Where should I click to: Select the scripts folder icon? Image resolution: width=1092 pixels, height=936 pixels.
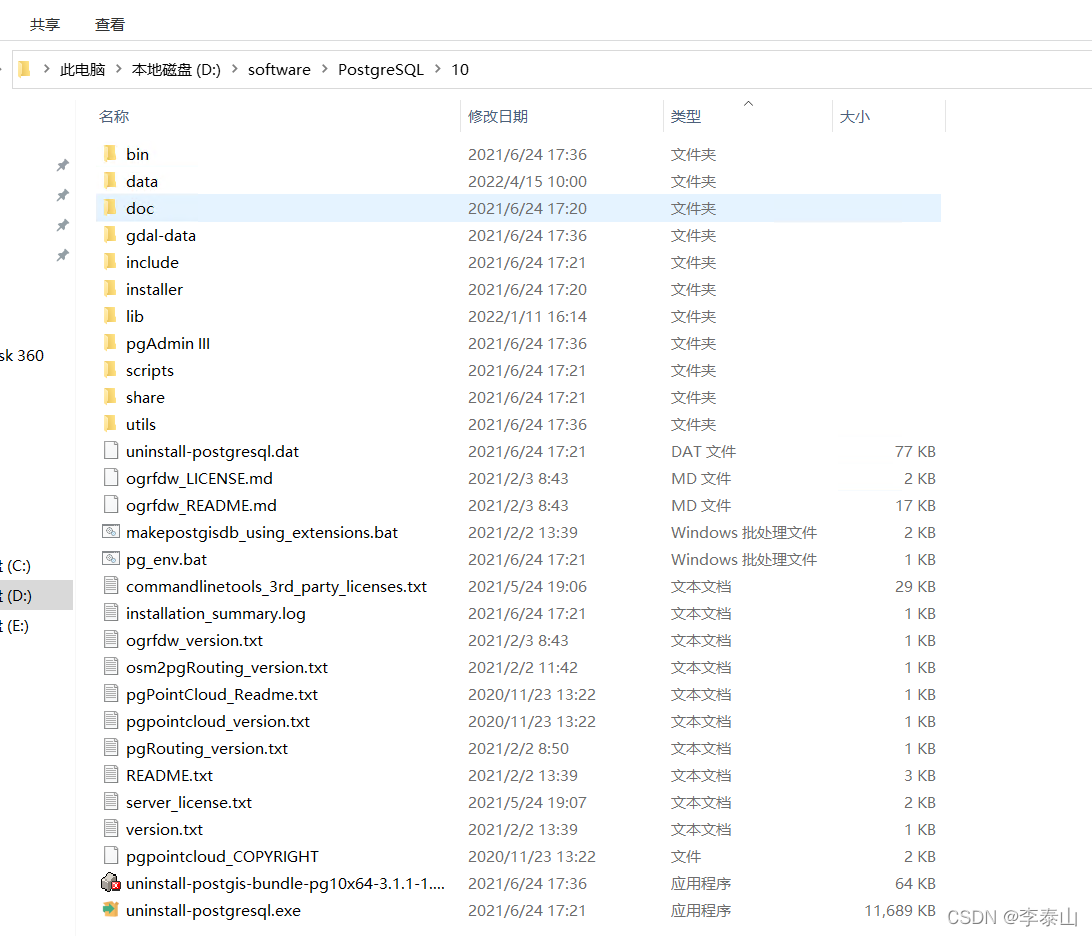[x=110, y=370]
